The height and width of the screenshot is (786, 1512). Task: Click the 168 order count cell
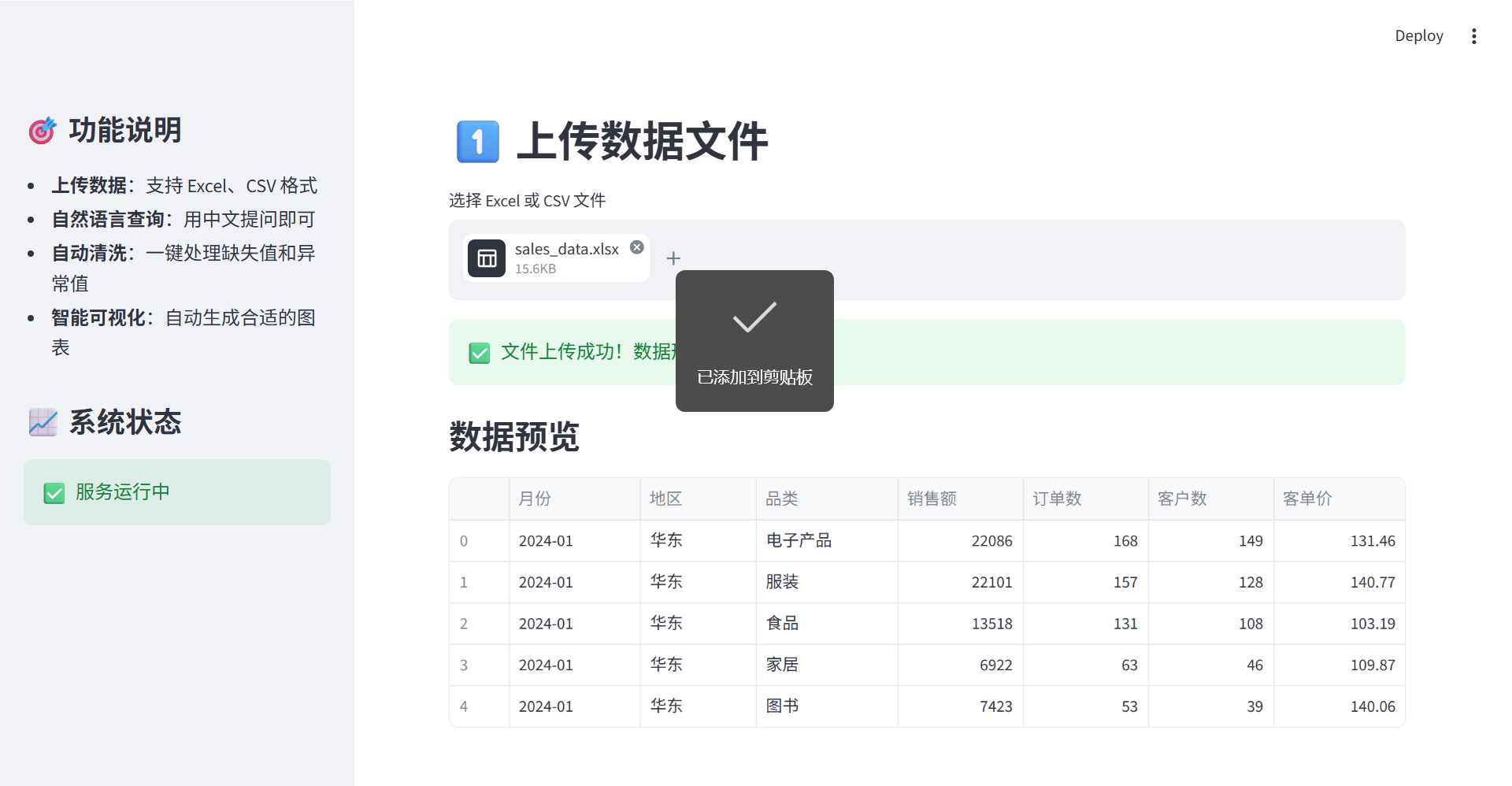[x=1085, y=541]
